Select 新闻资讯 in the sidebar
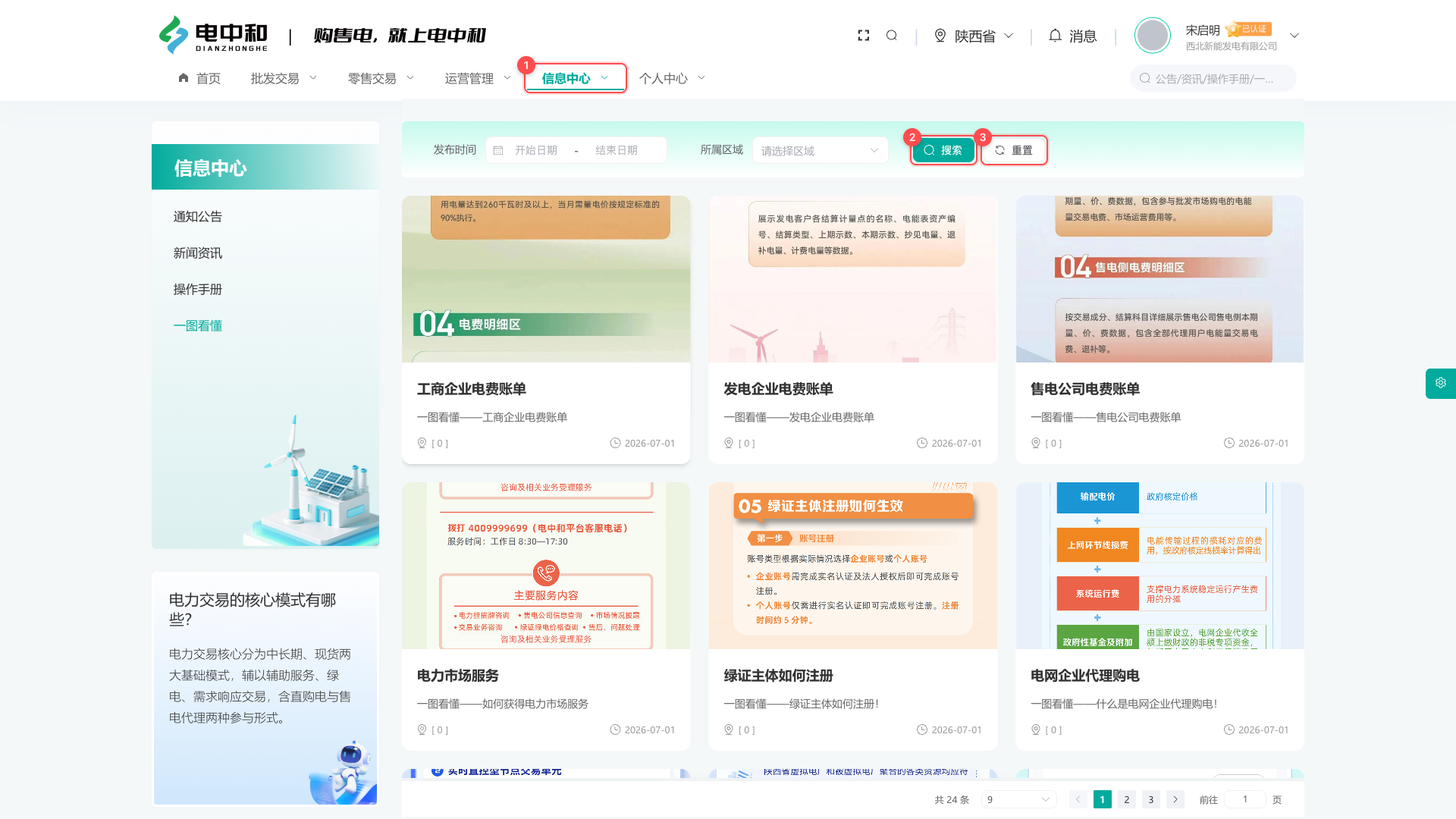The width and height of the screenshot is (1456, 819). tap(198, 253)
